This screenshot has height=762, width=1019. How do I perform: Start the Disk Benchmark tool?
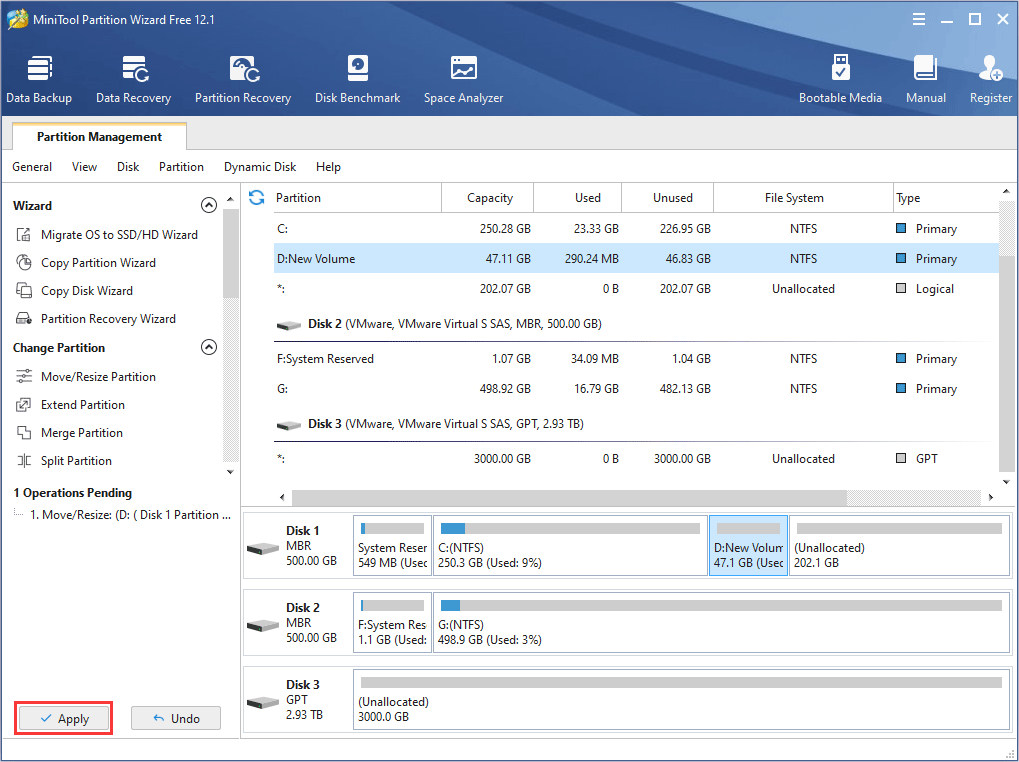(357, 80)
